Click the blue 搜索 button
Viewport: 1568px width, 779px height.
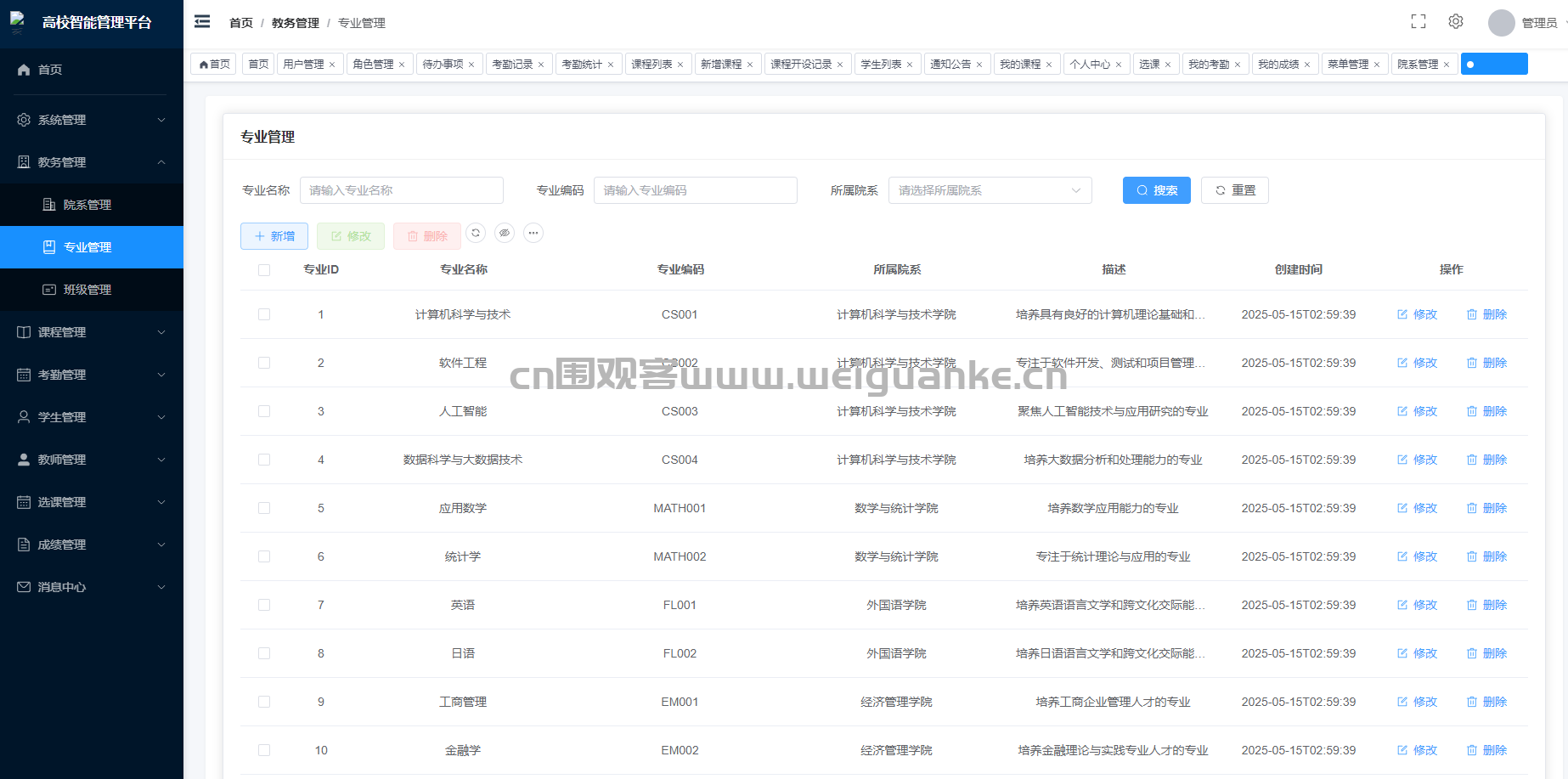click(1156, 190)
